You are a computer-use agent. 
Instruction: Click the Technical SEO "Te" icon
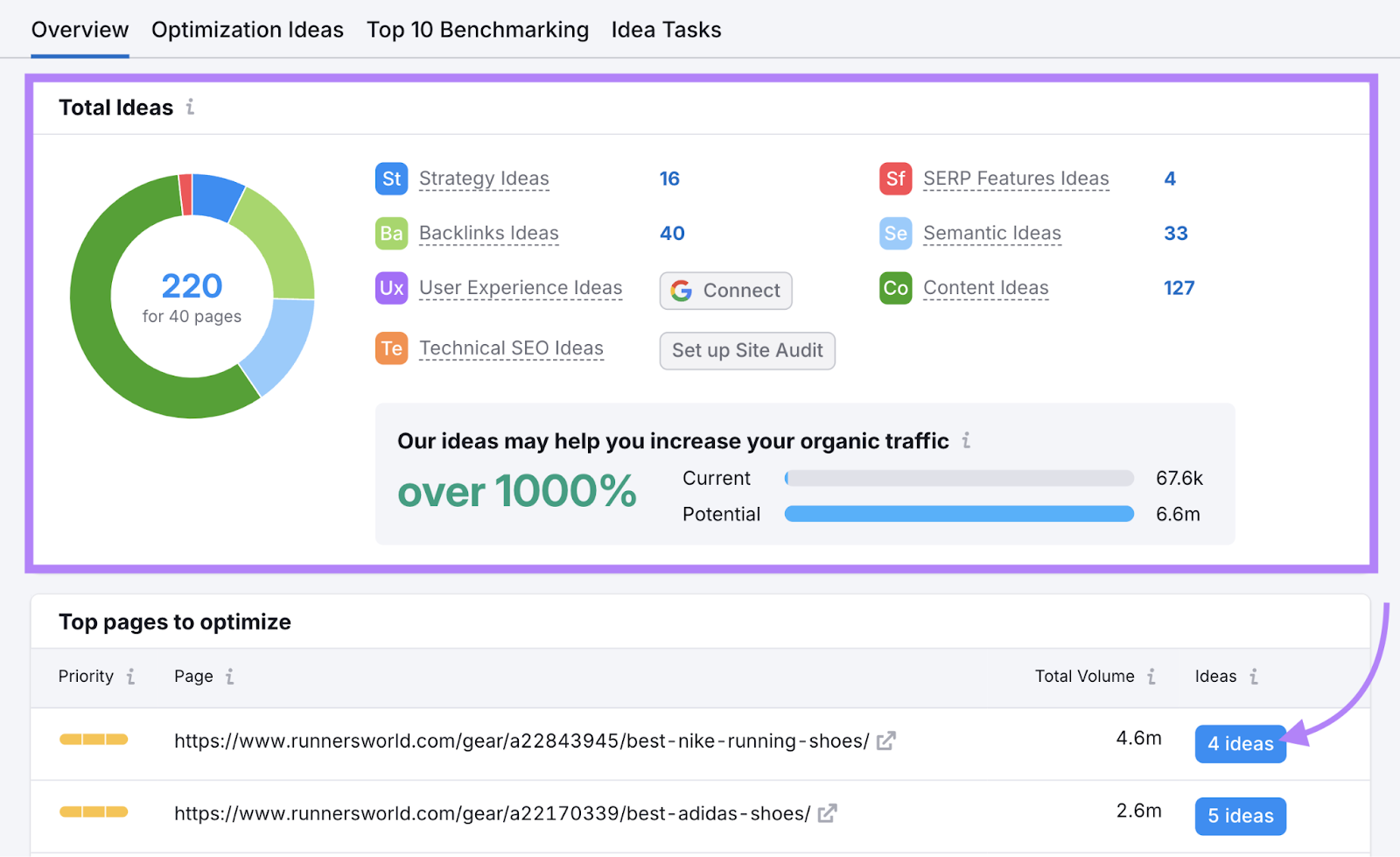pos(391,348)
